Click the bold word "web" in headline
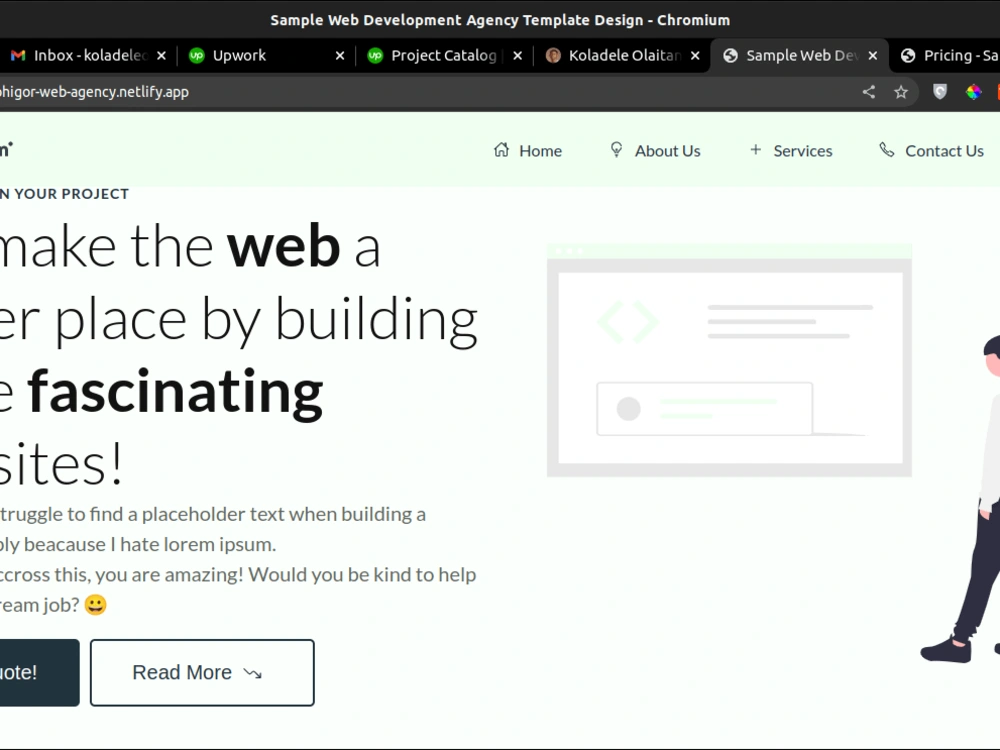 pyautogui.click(x=284, y=246)
